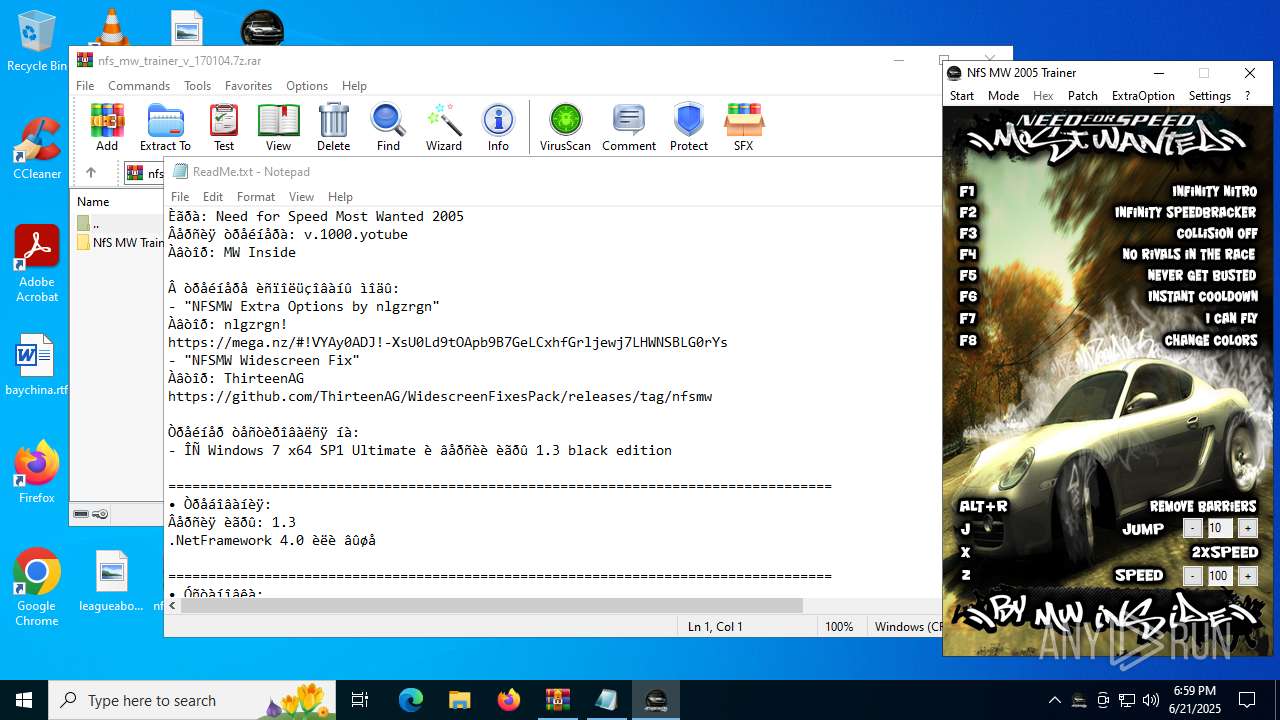1280x720 pixels.
Task: Open Task View from taskbar
Action: (x=360, y=700)
